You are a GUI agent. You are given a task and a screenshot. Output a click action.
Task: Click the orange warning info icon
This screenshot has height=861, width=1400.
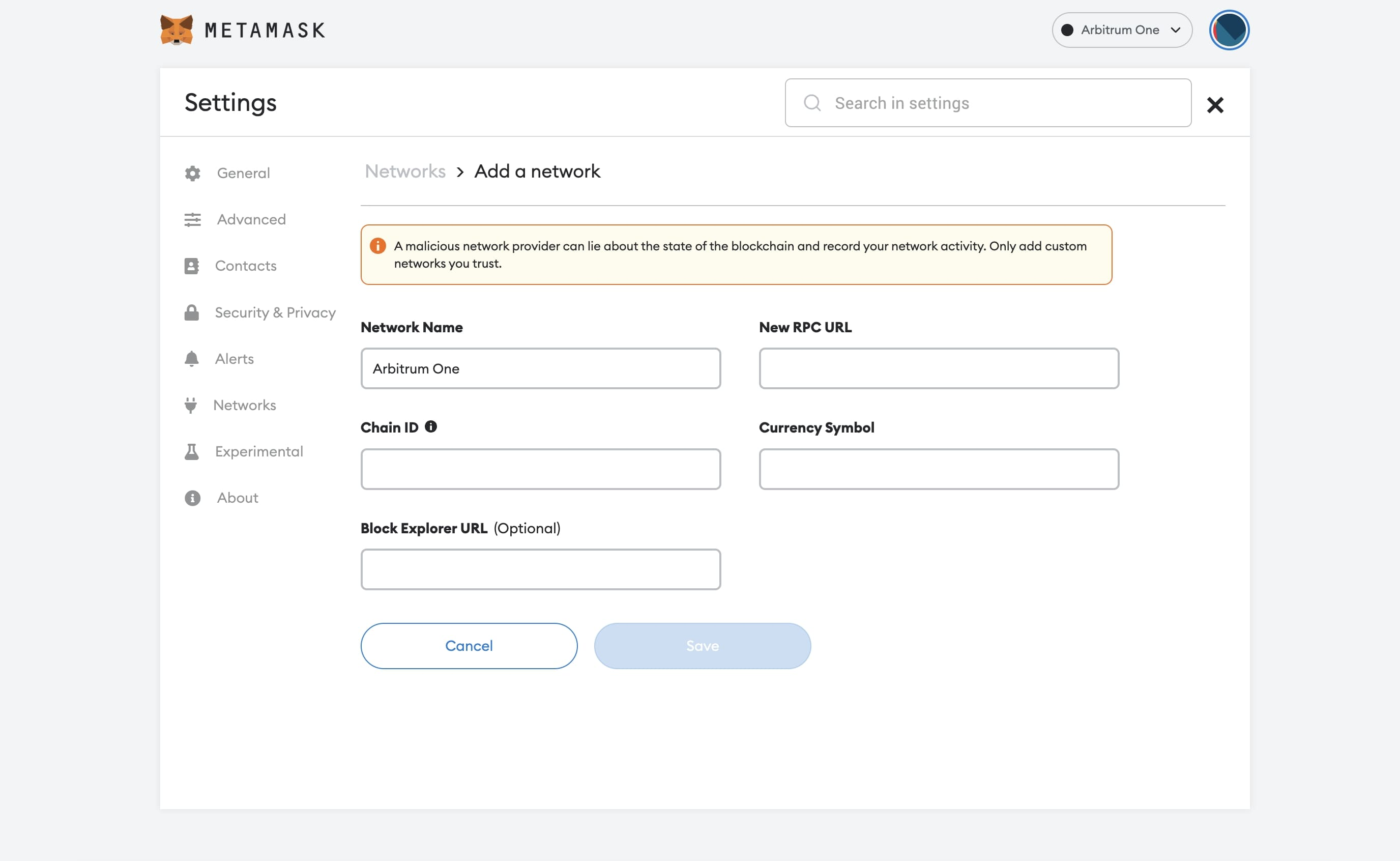378,246
